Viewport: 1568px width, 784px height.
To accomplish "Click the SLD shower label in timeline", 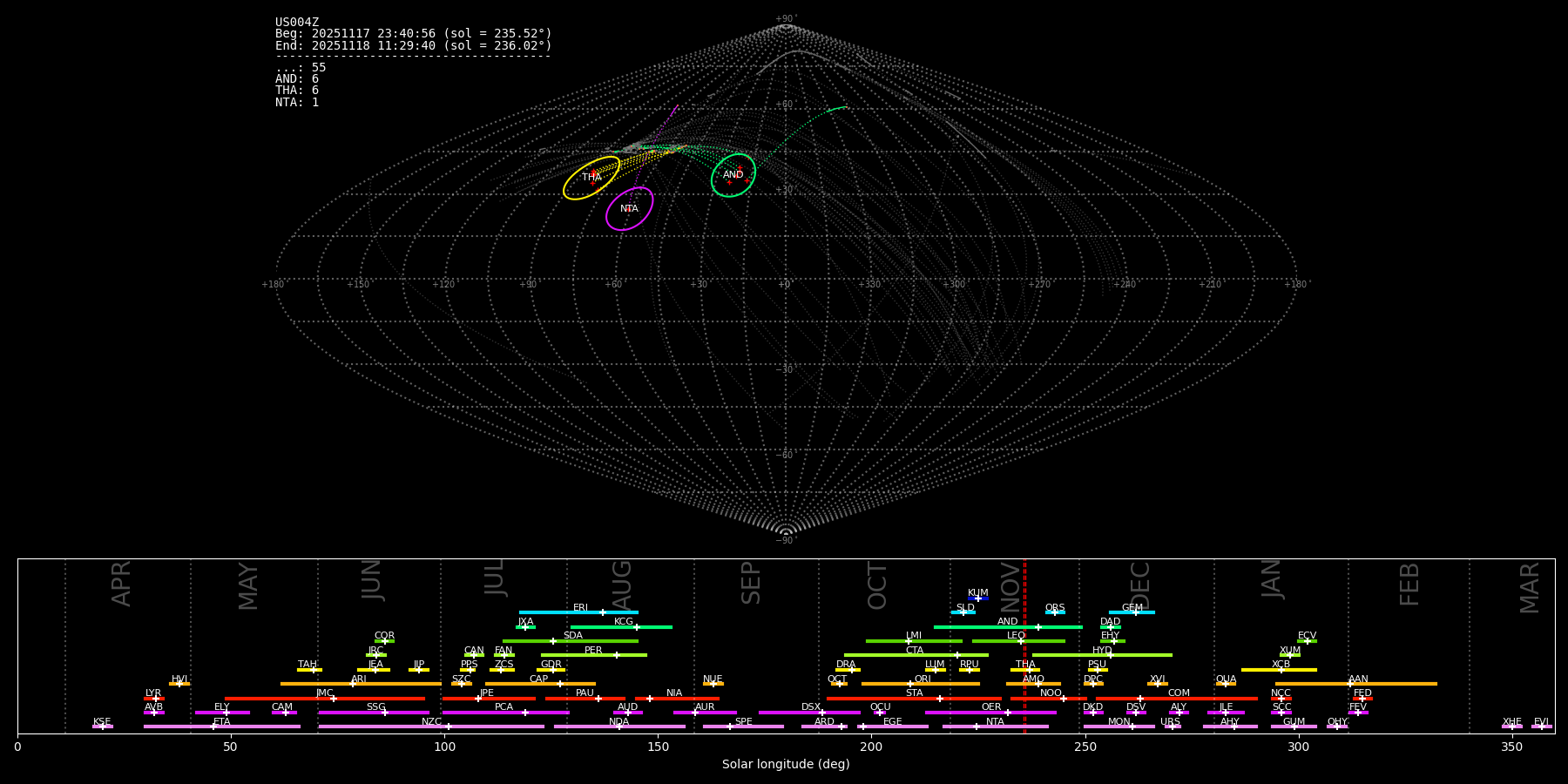I will pos(965,608).
